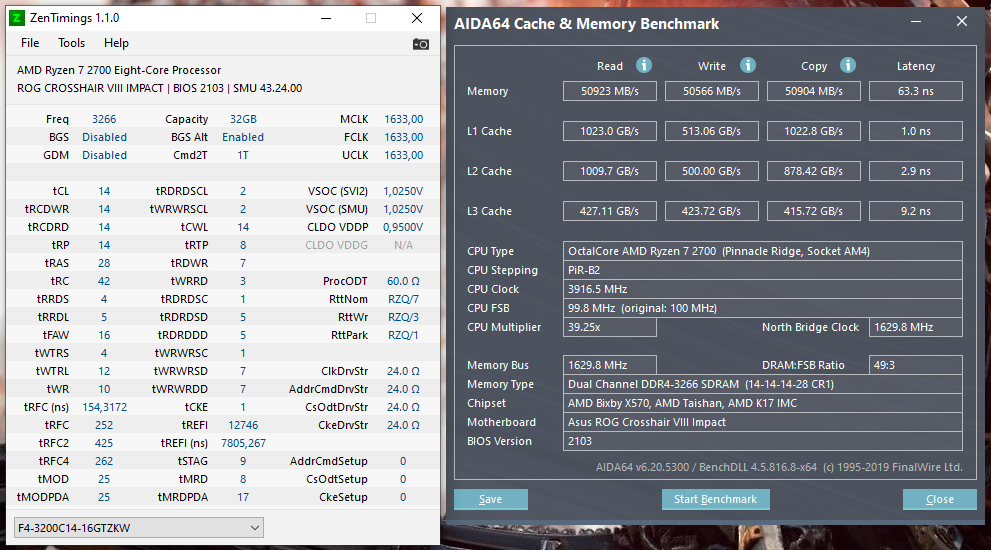This screenshot has width=991, height=550.
Task: Click the Save button in AIDA64
Action: 490,499
